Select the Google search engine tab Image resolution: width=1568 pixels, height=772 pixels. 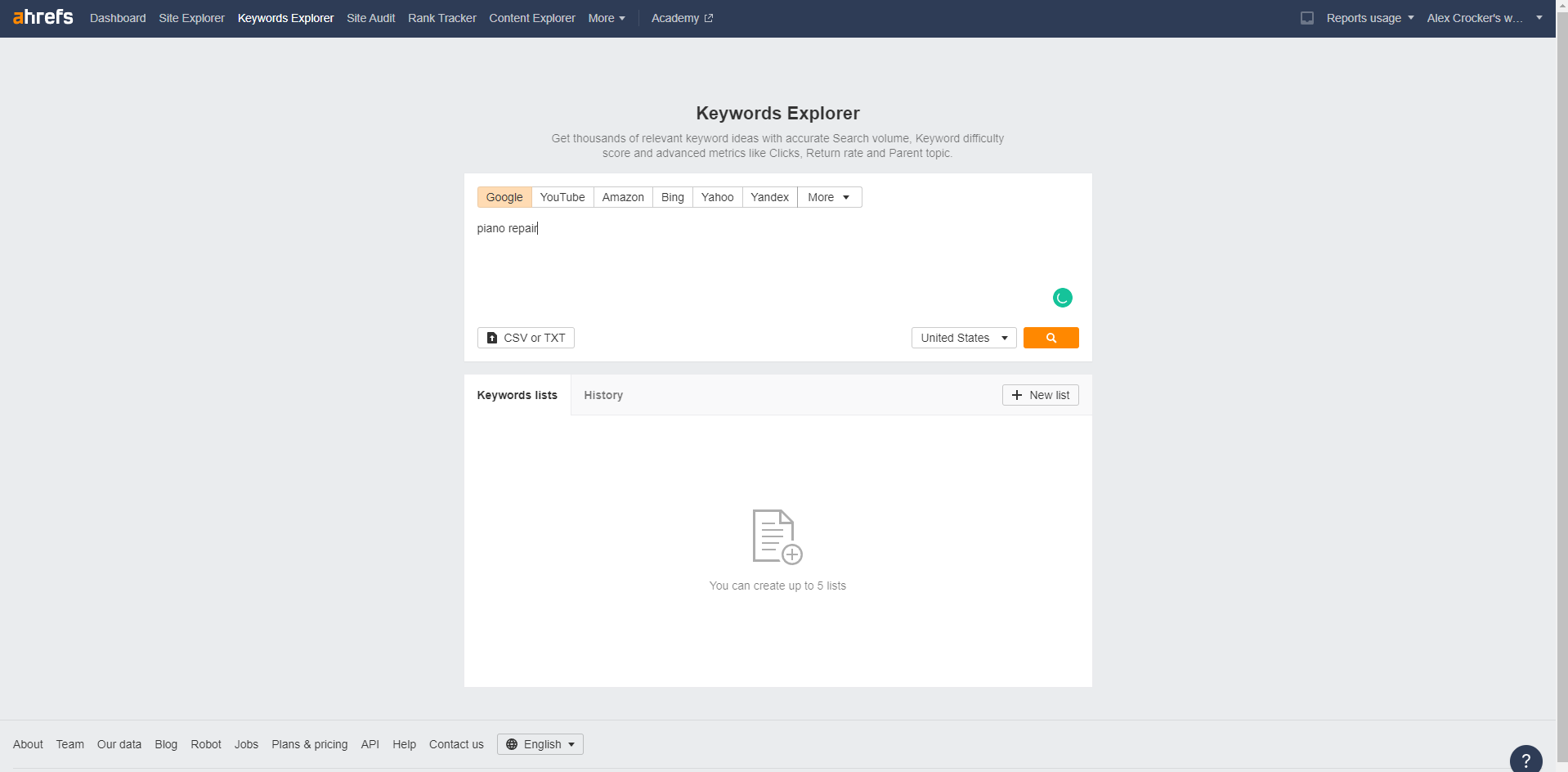pyautogui.click(x=504, y=197)
